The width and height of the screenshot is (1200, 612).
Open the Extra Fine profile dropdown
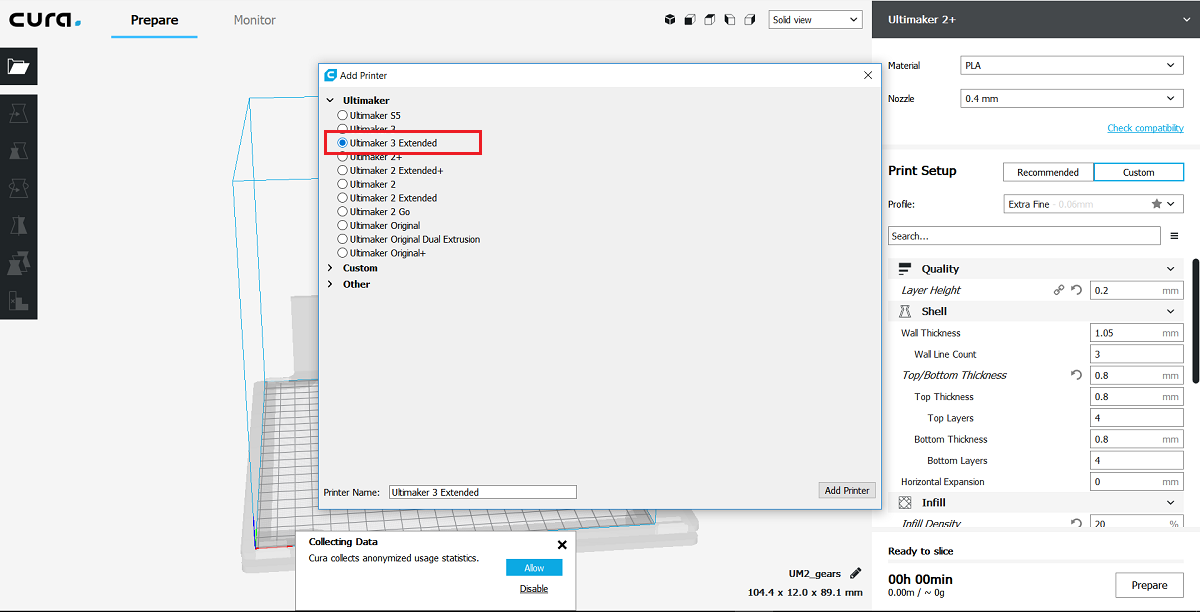pyautogui.click(x=1094, y=204)
